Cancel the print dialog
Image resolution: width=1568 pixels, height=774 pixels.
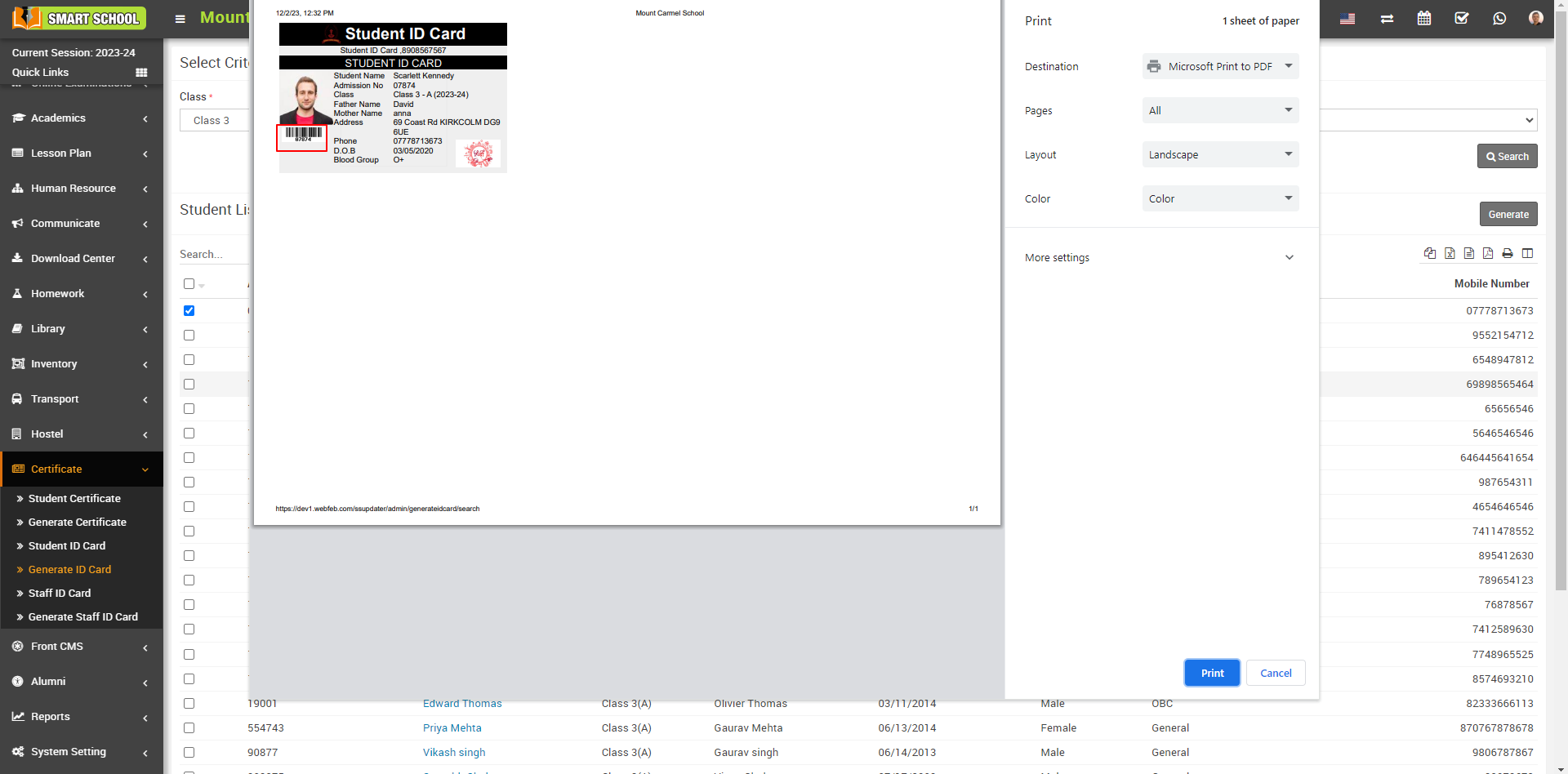click(1276, 673)
